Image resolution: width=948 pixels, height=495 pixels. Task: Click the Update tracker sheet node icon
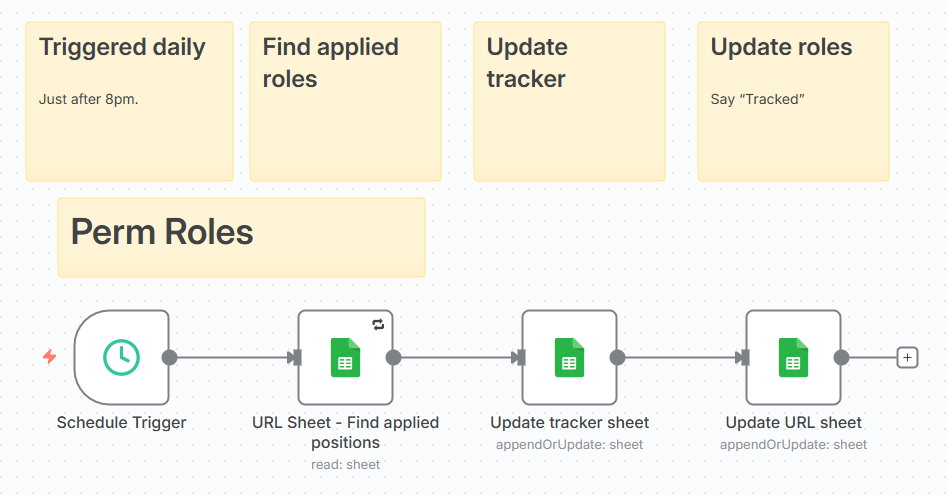pos(570,357)
